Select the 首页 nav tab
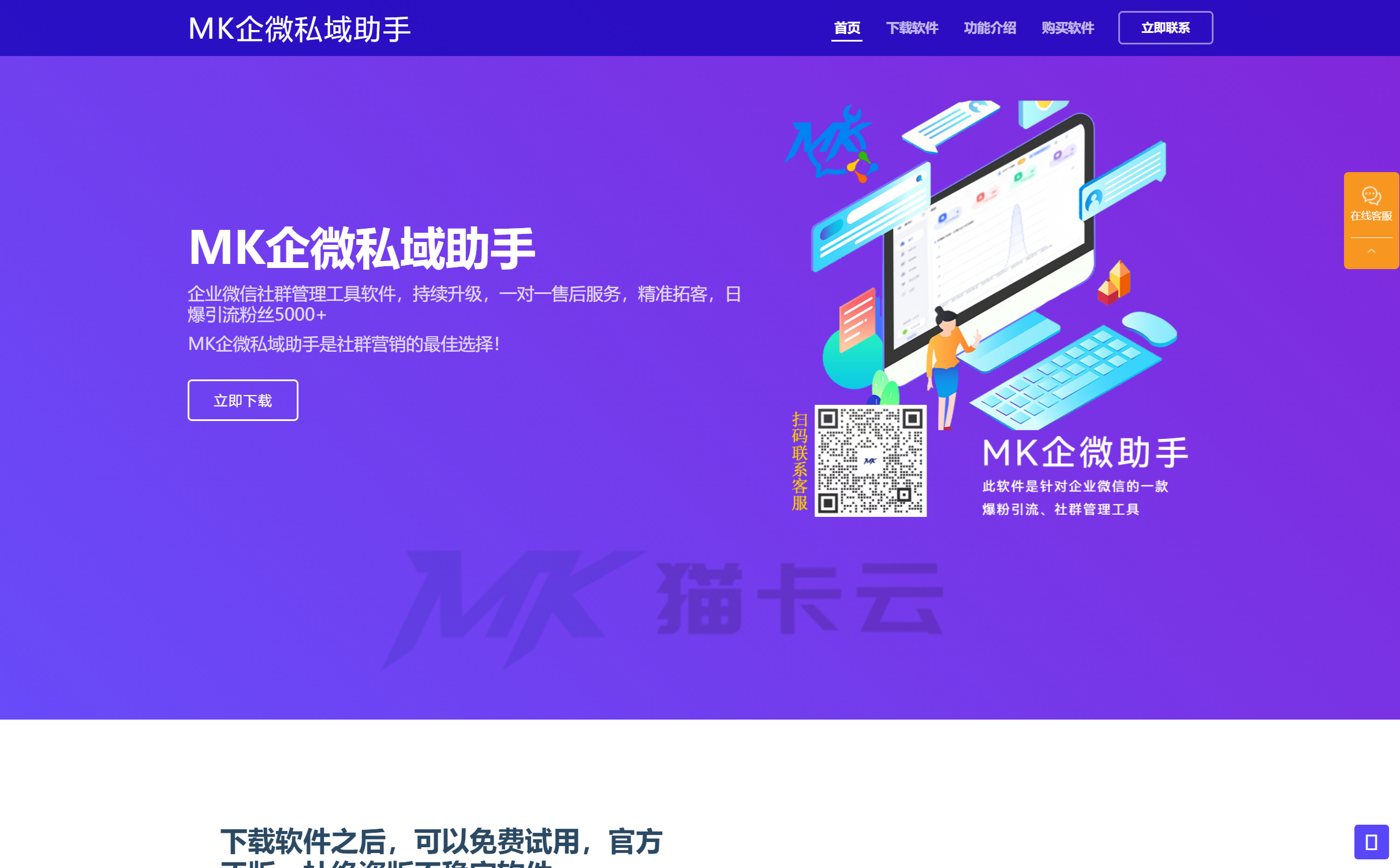The width and height of the screenshot is (1400, 868). pos(847,28)
